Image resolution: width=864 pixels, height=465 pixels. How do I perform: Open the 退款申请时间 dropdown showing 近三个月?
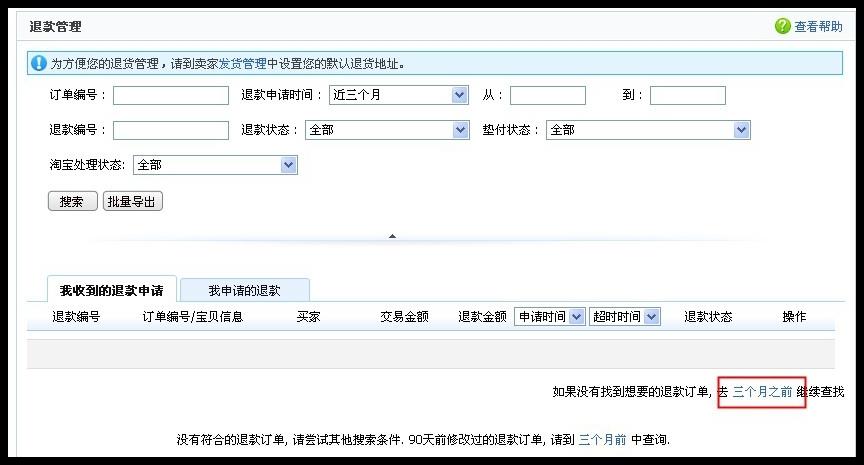399,95
